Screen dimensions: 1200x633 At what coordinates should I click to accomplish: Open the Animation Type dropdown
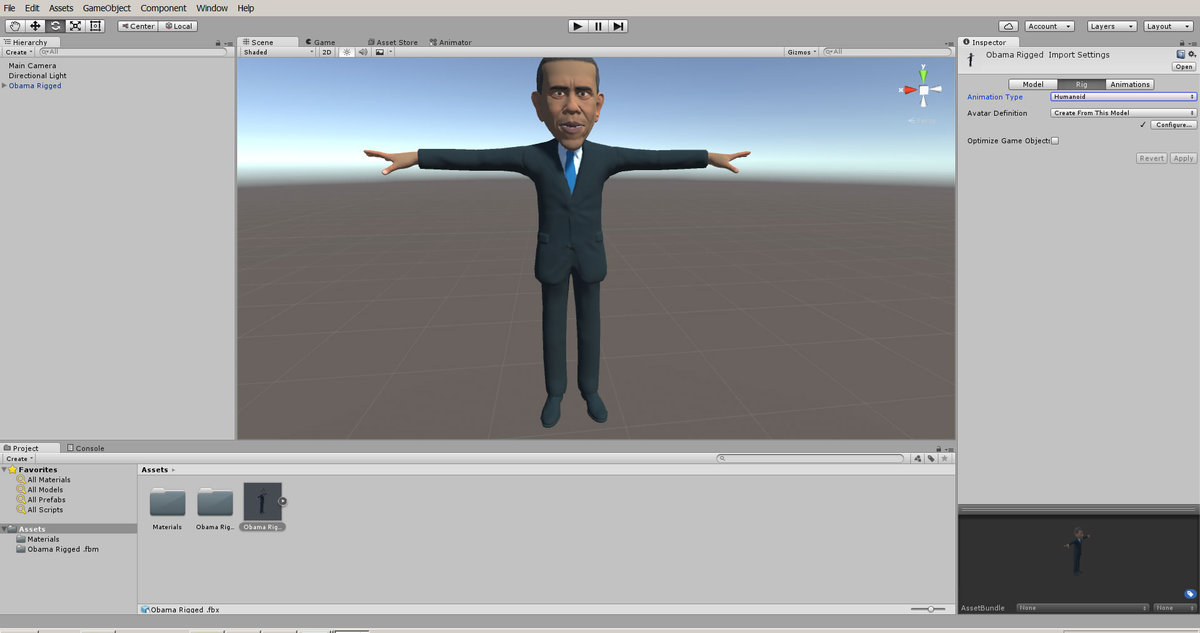(1124, 97)
